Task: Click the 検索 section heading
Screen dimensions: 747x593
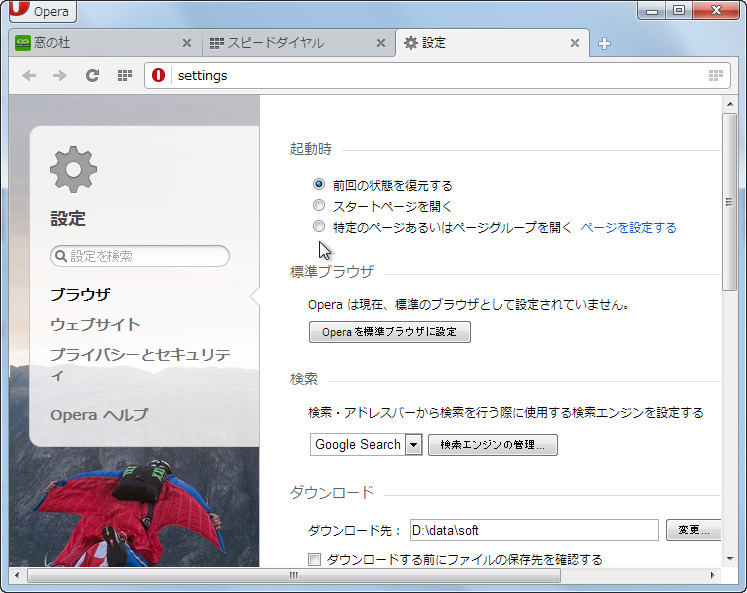Action: (303, 379)
